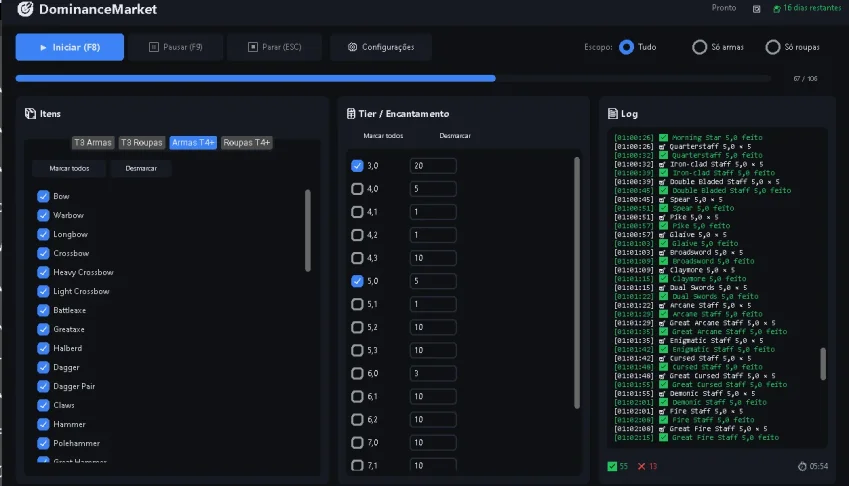Click the green success counter icon
Image resolution: width=849 pixels, height=486 pixels.
pyautogui.click(x=612, y=466)
